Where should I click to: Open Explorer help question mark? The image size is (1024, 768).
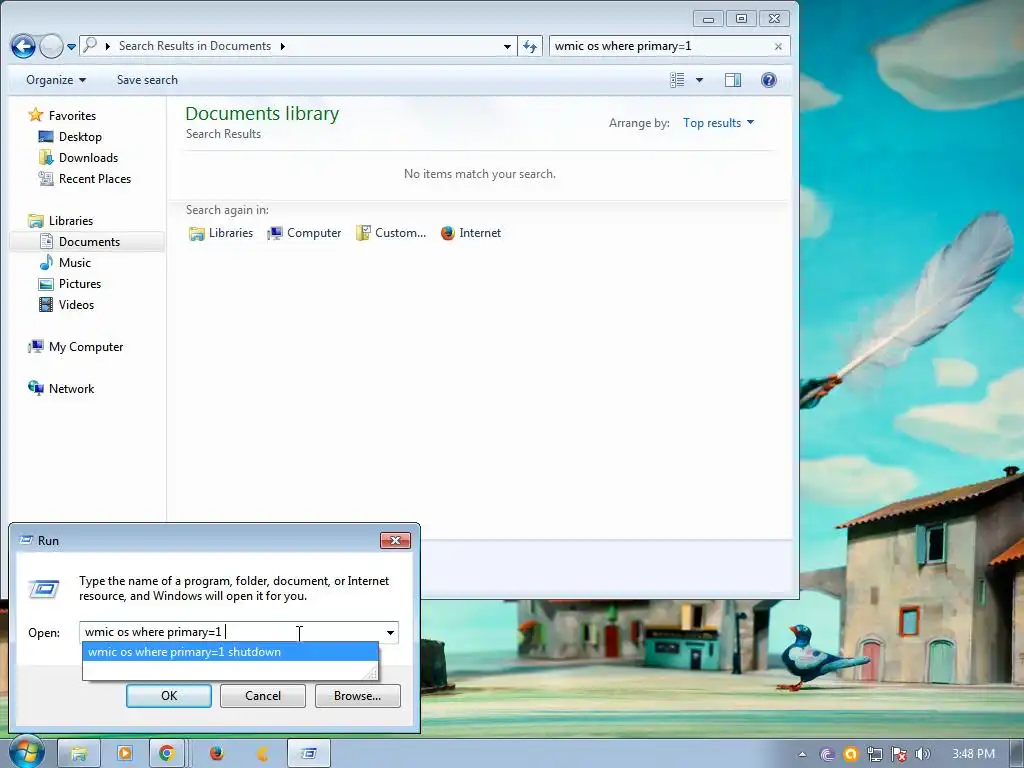point(769,80)
